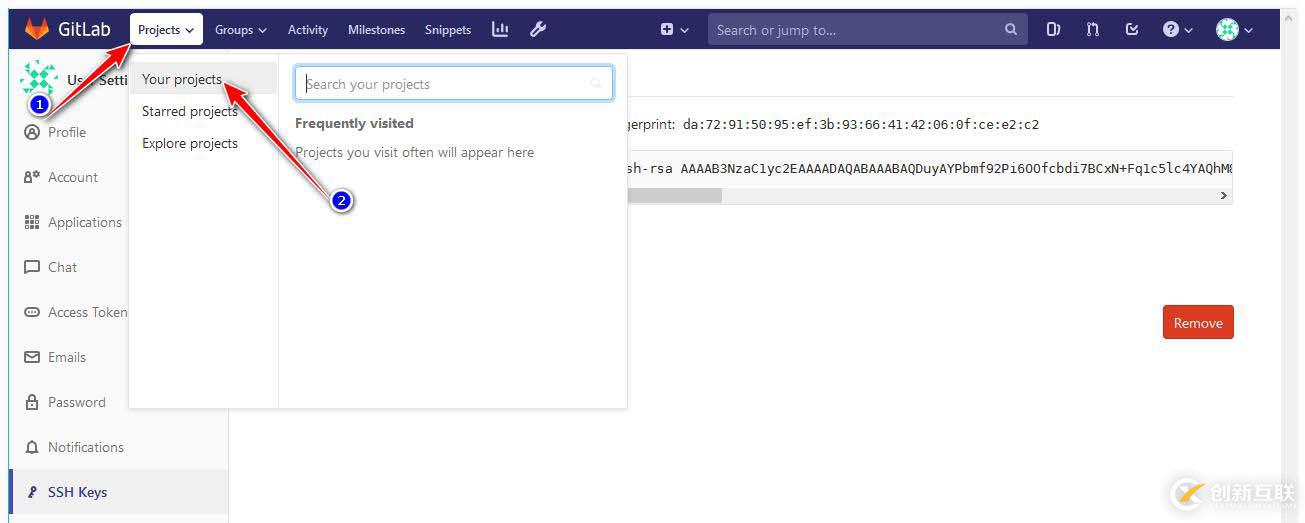Viewport: 1305px width, 523px height.
Task: Click the SSH Keys key icon
Action: [x=32, y=492]
